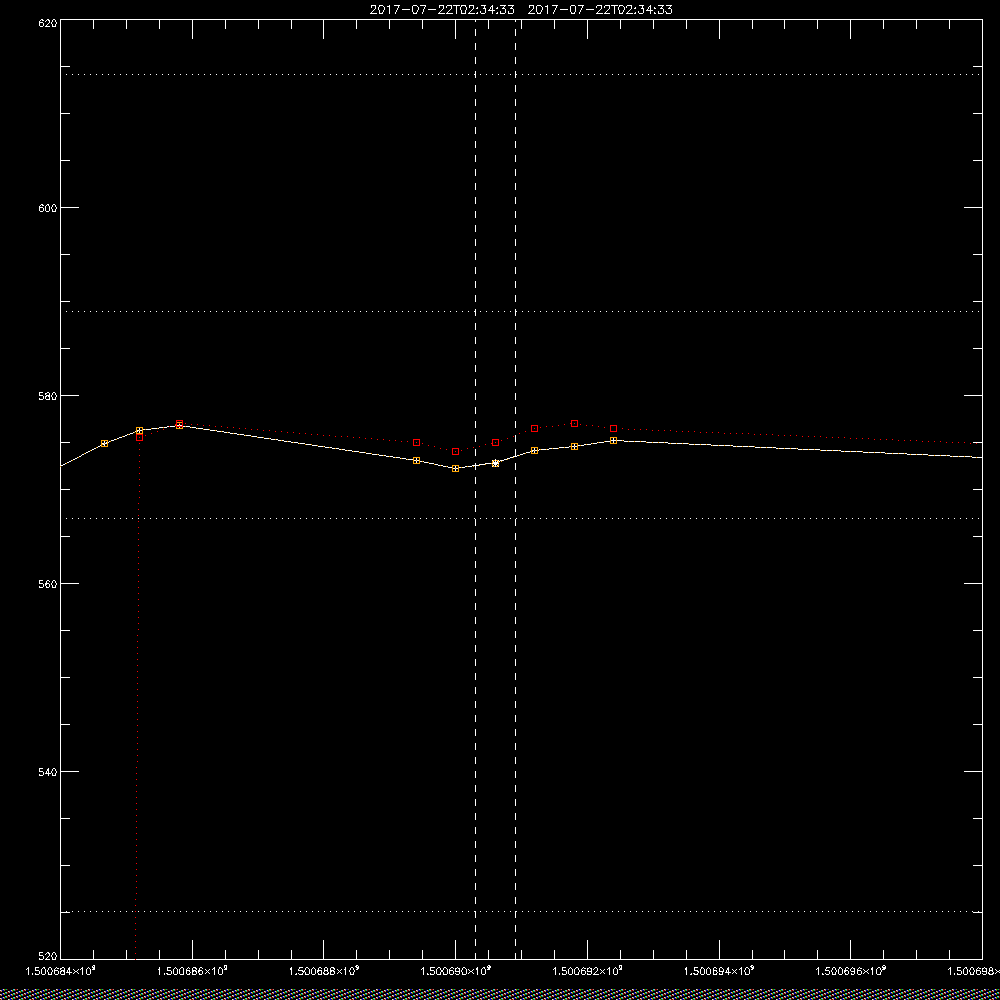Image resolution: width=1000 pixels, height=1000 pixels.
Task: Pick the first orange marker on the solid curve
Action: (x=105, y=443)
